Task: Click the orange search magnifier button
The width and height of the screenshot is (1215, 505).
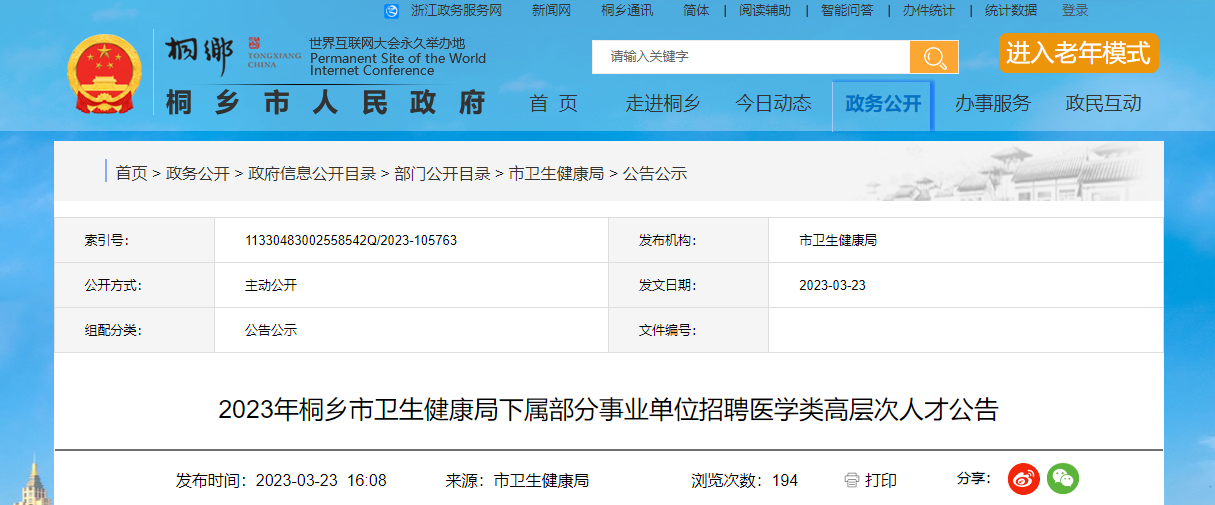Action: 933,57
